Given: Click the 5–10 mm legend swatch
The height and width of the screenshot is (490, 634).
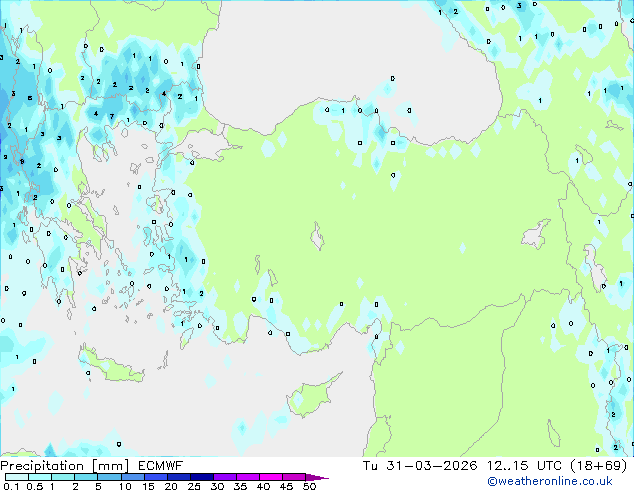Looking at the screenshot, I should (110, 477).
